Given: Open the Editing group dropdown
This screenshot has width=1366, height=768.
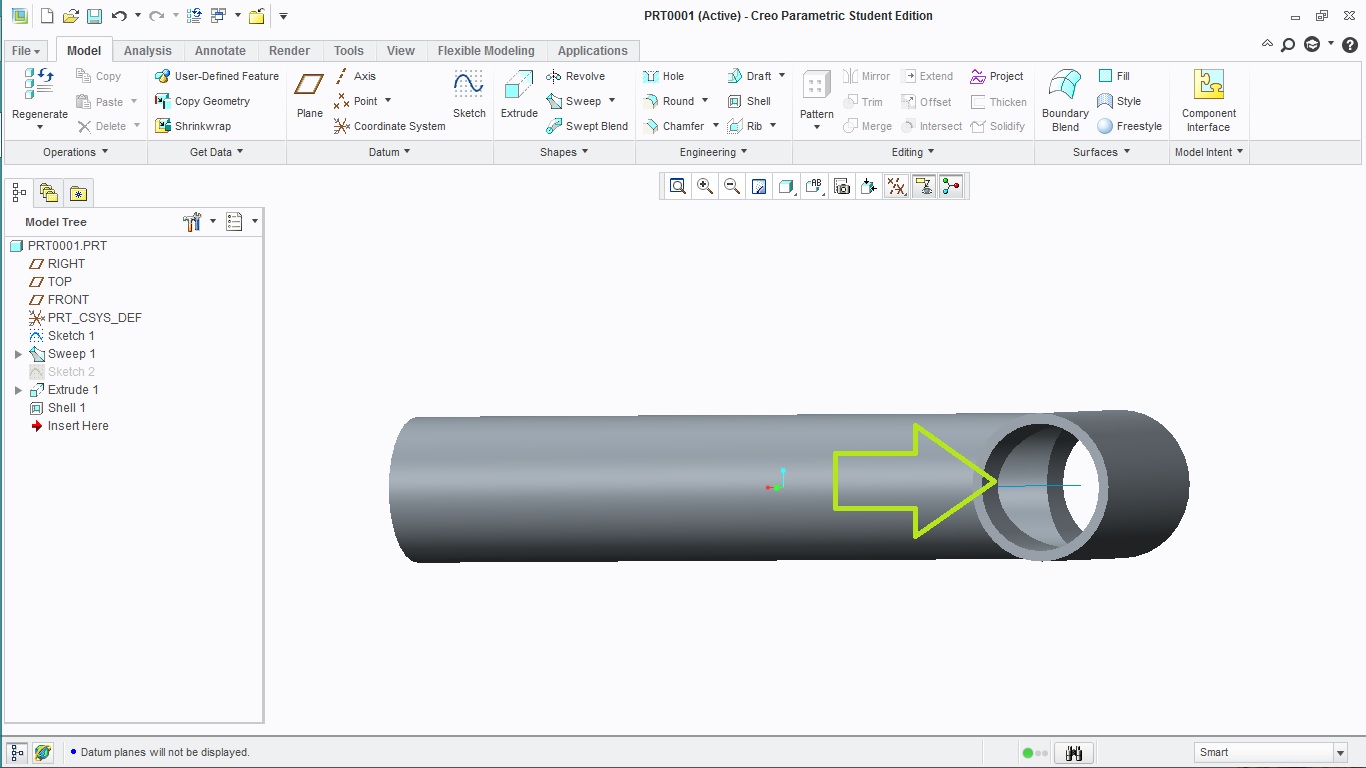Looking at the screenshot, I should coord(914,152).
